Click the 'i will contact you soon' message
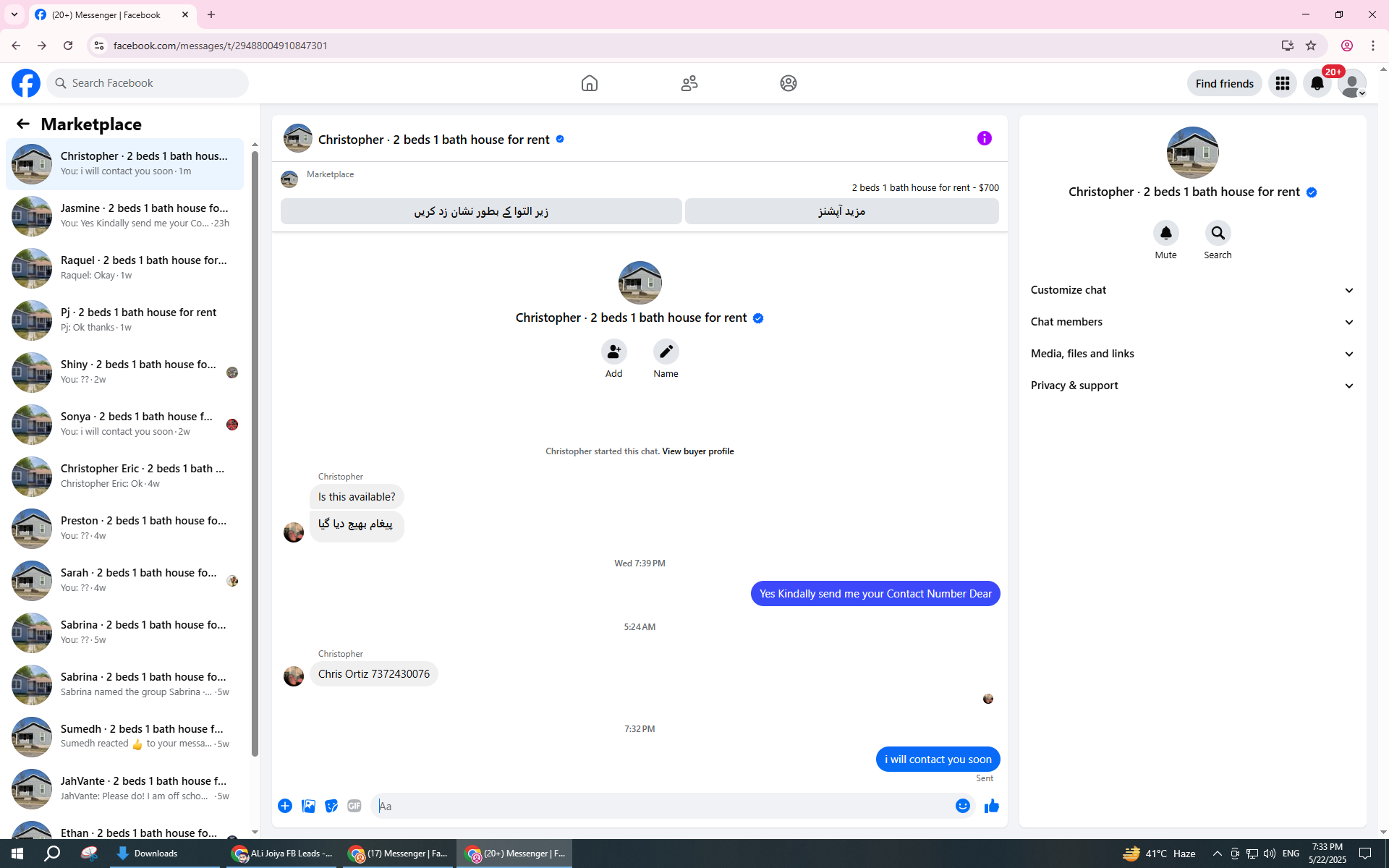The width and height of the screenshot is (1389, 868). coord(938,759)
